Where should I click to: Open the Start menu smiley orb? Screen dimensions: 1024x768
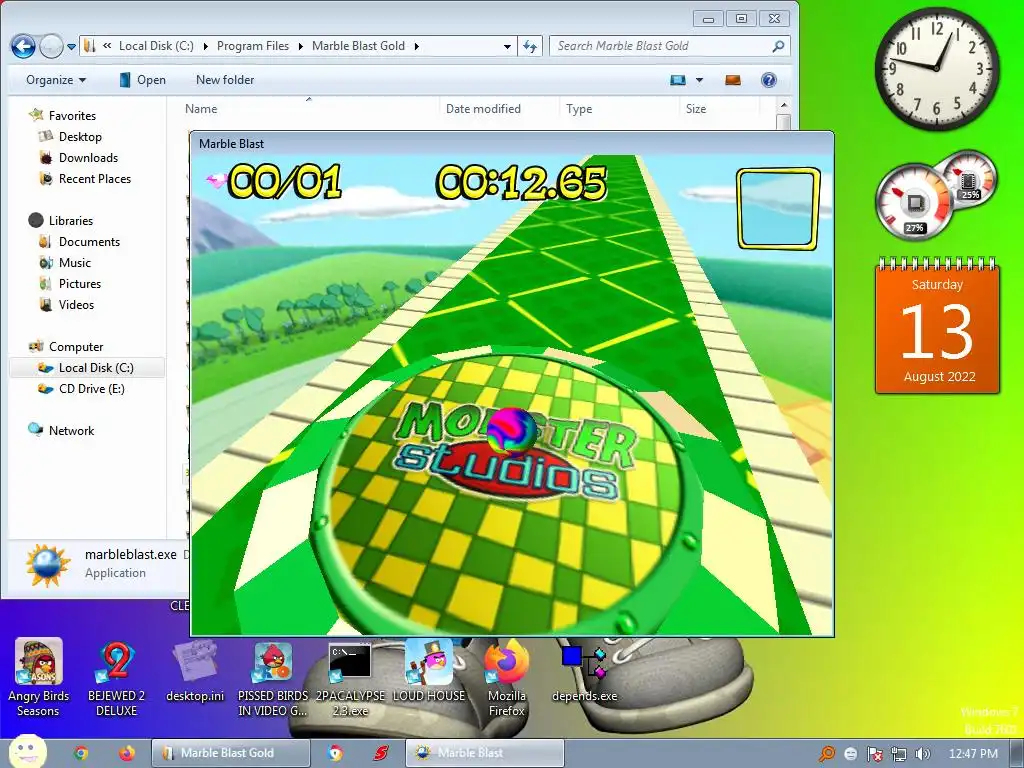[27, 752]
